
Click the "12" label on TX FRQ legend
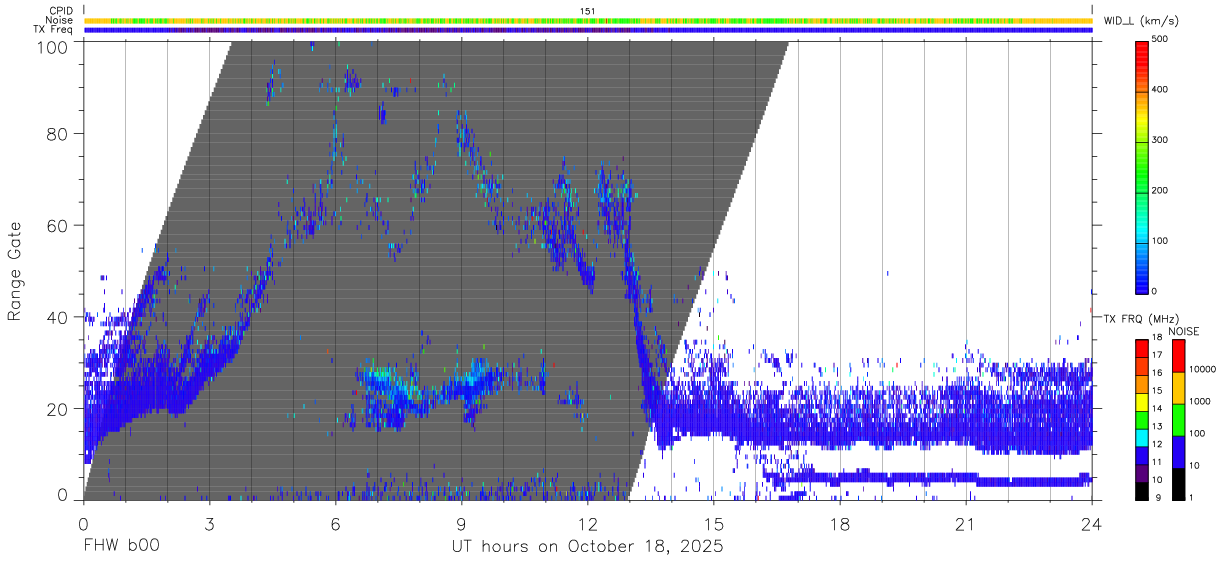1157,444
